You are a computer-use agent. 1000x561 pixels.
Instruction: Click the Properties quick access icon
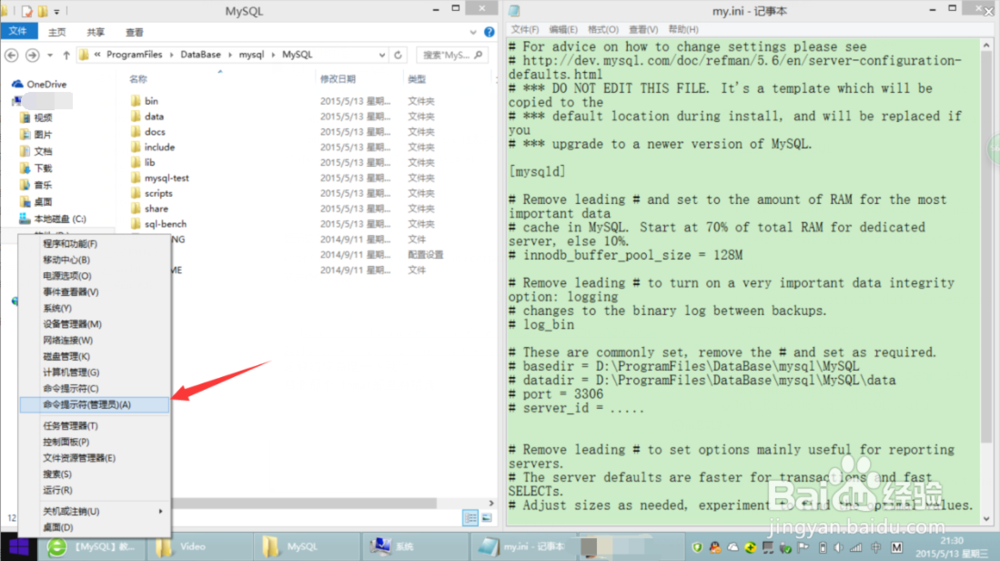coord(27,11)
